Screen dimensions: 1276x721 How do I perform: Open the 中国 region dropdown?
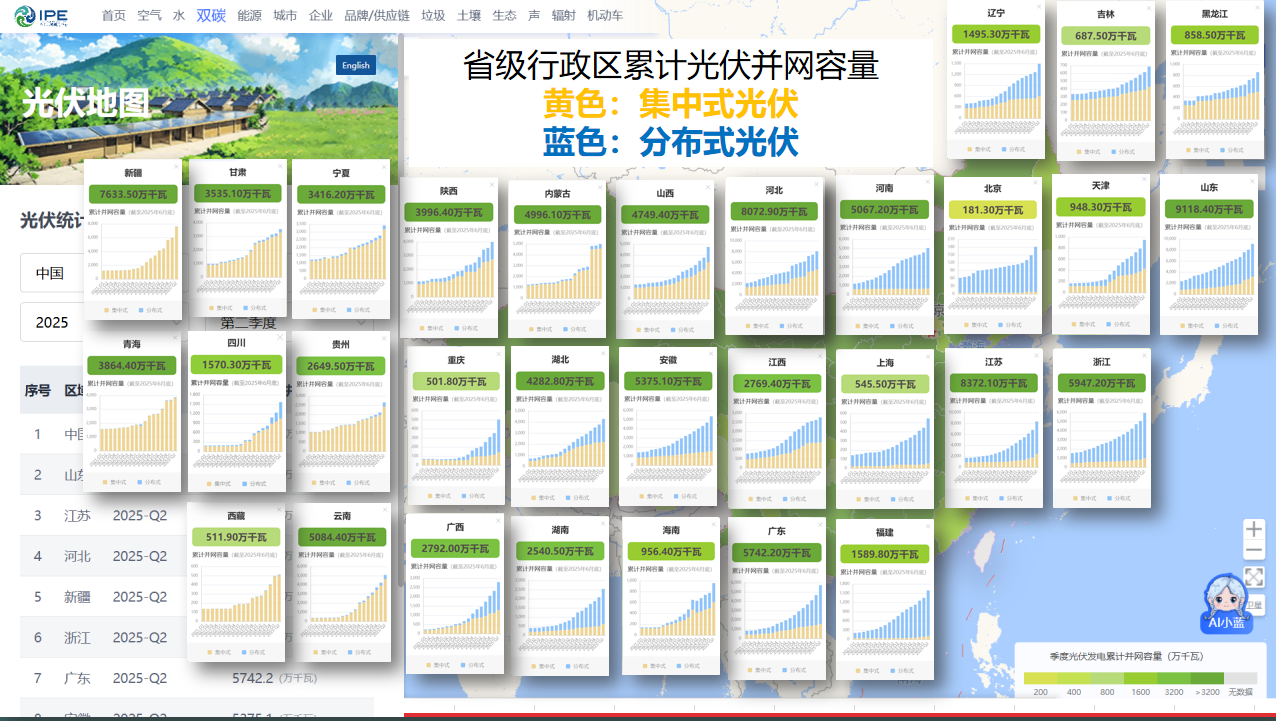click(x=100, y=273)
